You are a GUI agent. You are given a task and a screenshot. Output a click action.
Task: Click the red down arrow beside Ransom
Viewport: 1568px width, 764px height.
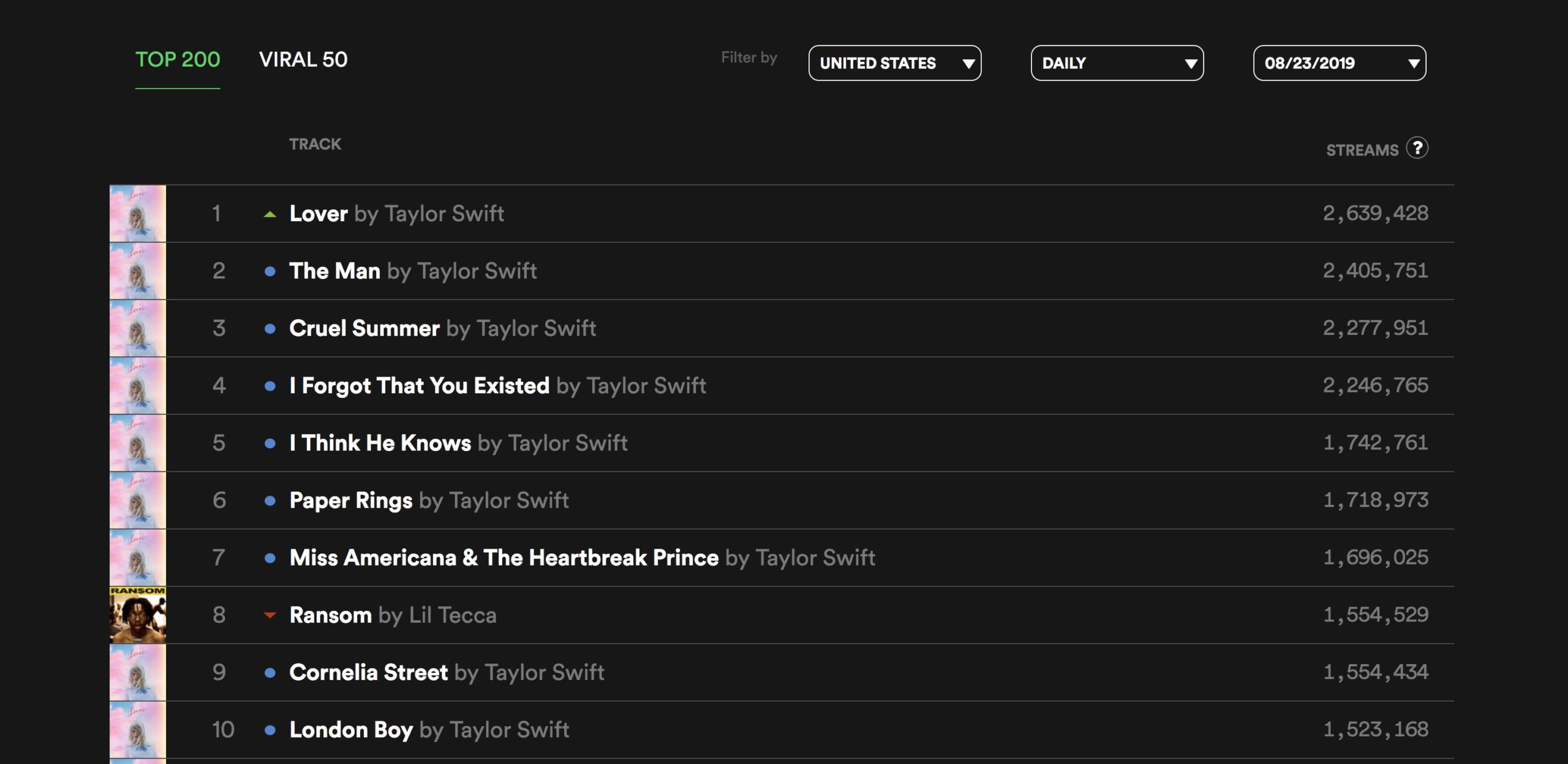coord(269,615)
